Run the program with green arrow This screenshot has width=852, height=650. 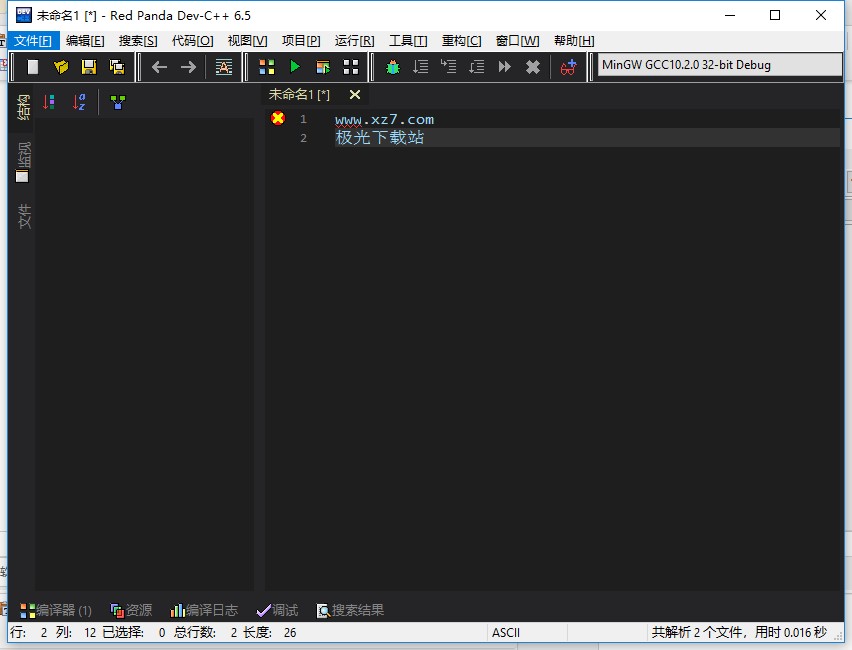click(293, 67)
